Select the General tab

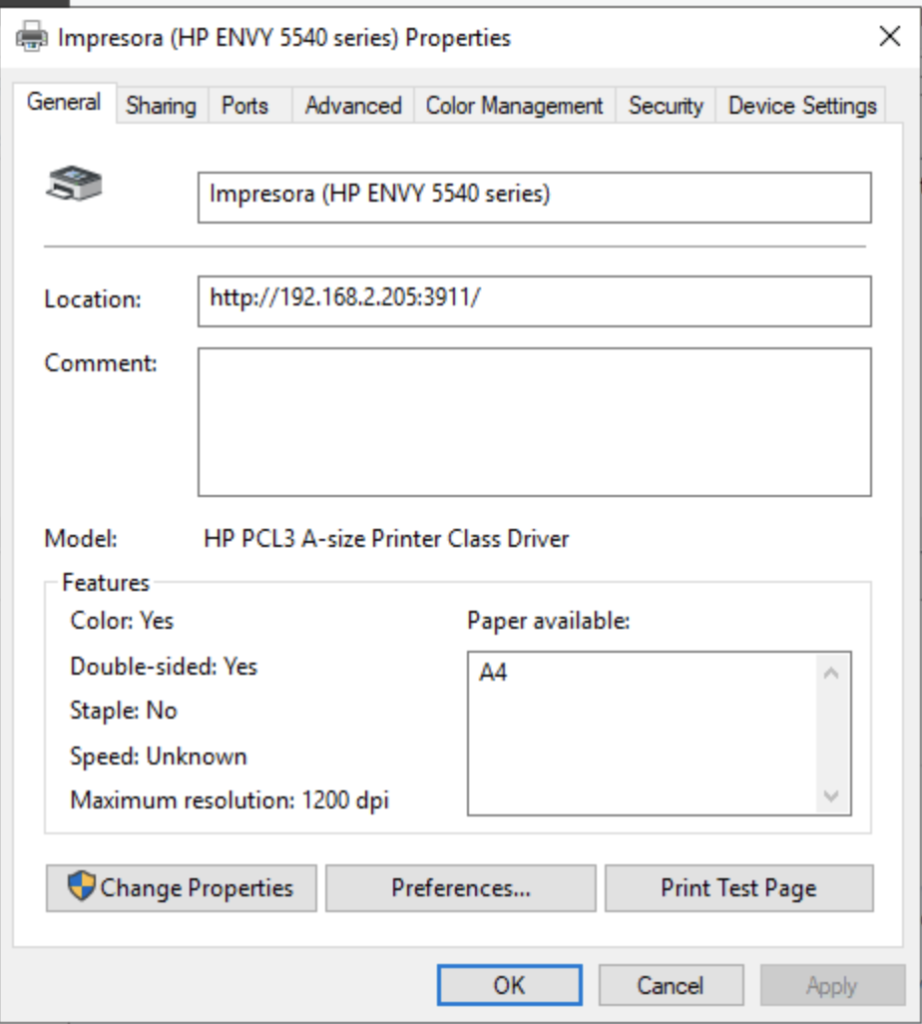click(64, 102)
